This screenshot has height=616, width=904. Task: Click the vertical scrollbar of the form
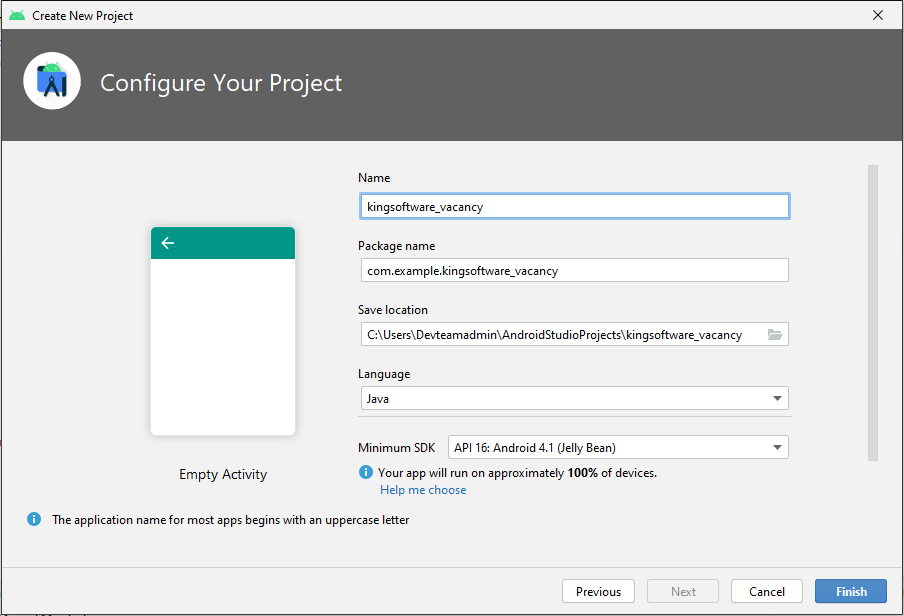click(872, 310)
